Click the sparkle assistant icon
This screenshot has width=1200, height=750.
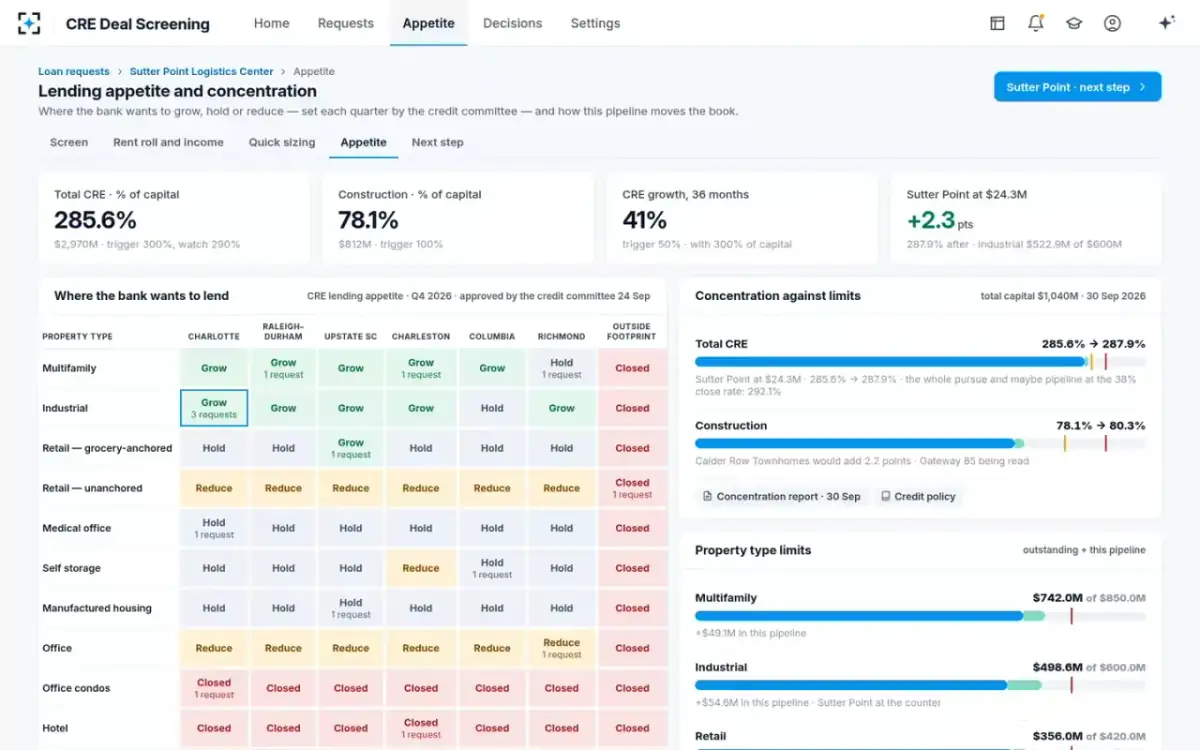(1166, 23)
